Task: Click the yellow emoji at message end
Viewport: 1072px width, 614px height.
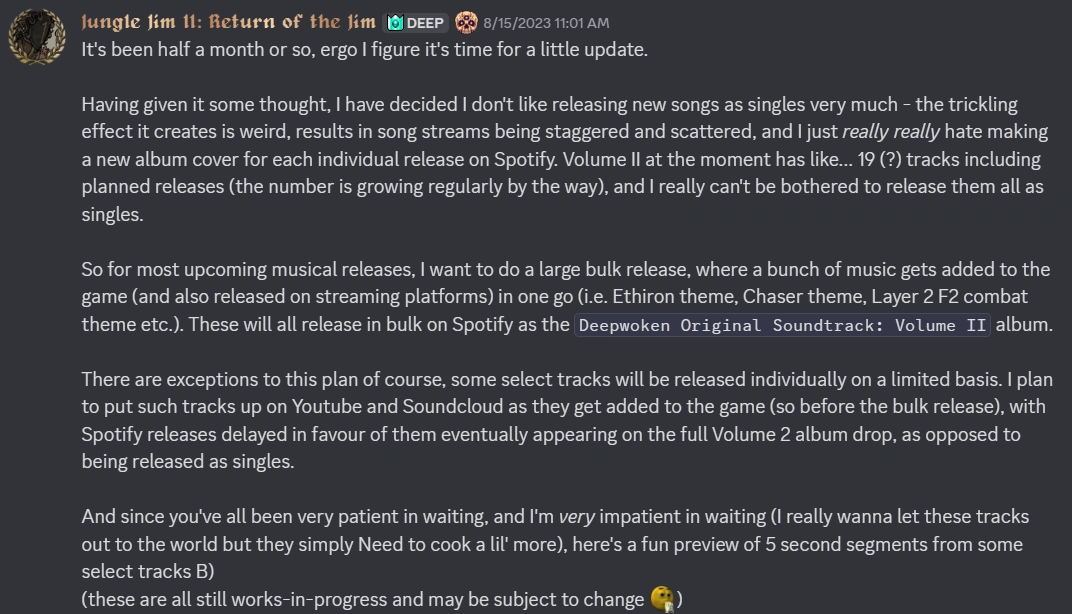Action: 662,599
